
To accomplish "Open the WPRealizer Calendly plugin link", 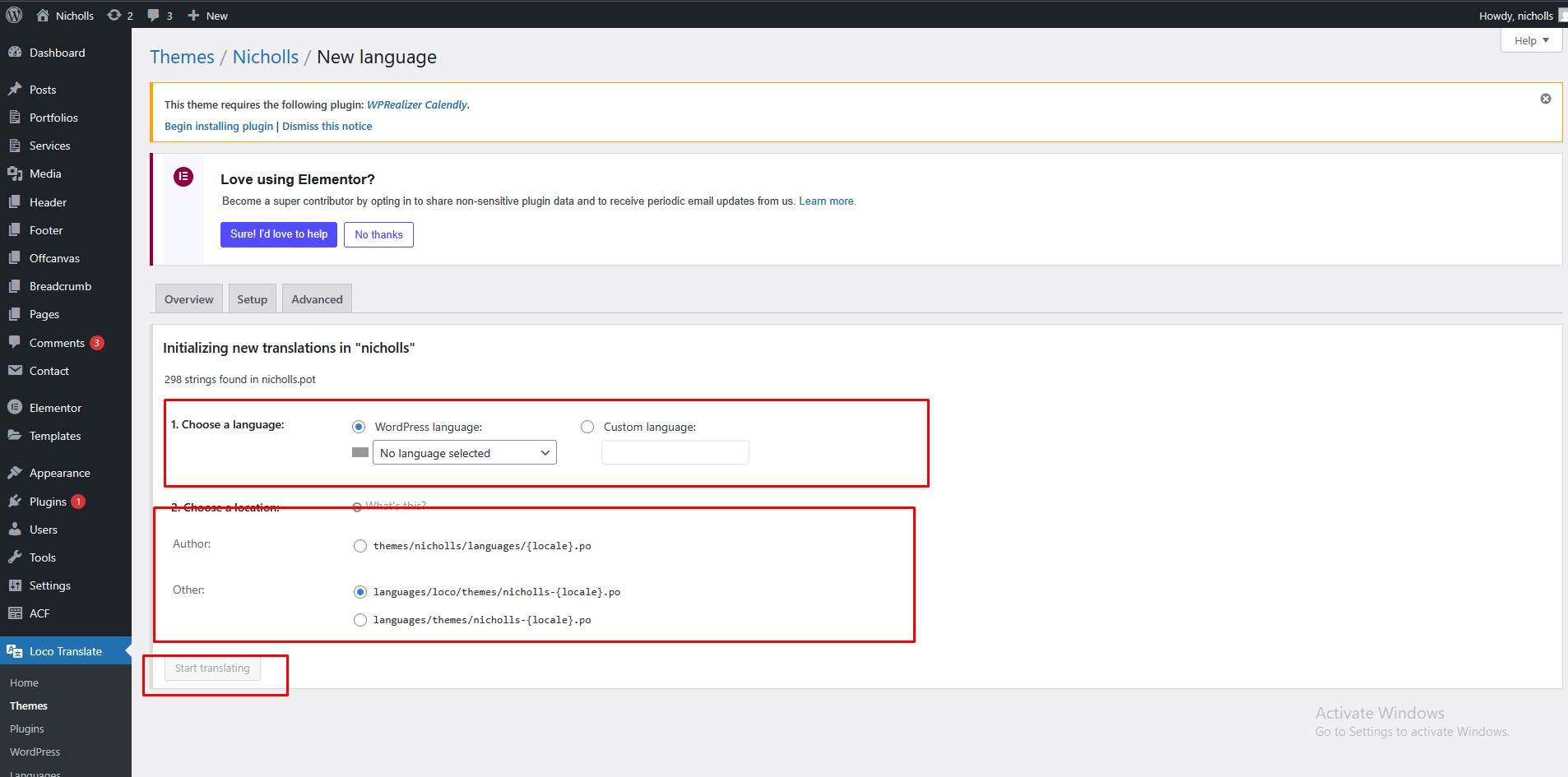I will pyautogui.click(x=417, y=104).
